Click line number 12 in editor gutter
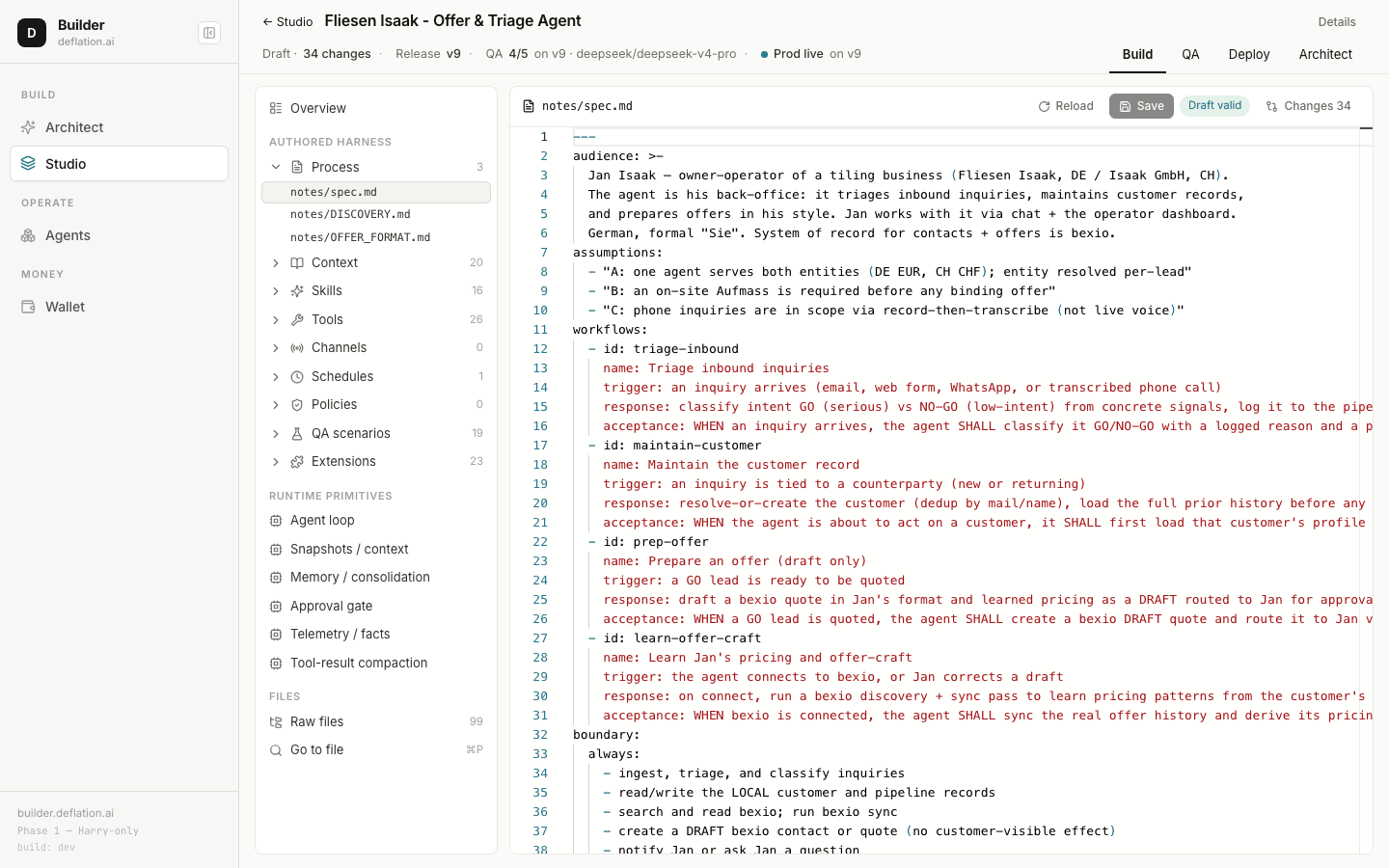This screenshot has height=868, width=1389. 540,349
